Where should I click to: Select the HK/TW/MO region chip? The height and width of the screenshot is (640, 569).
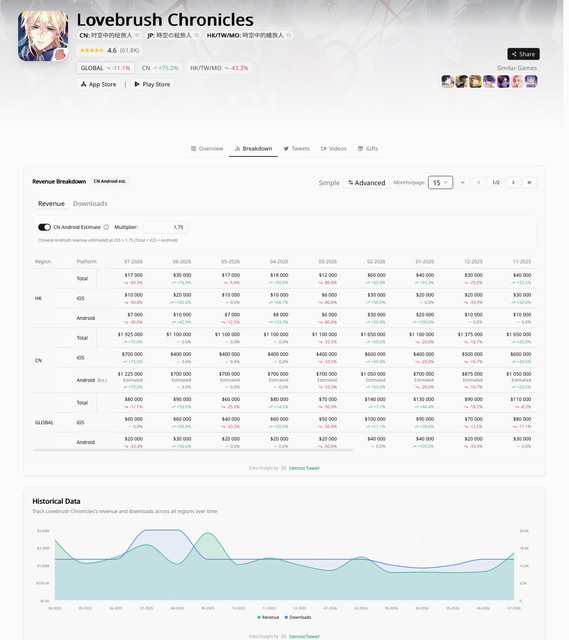point(219,68)
